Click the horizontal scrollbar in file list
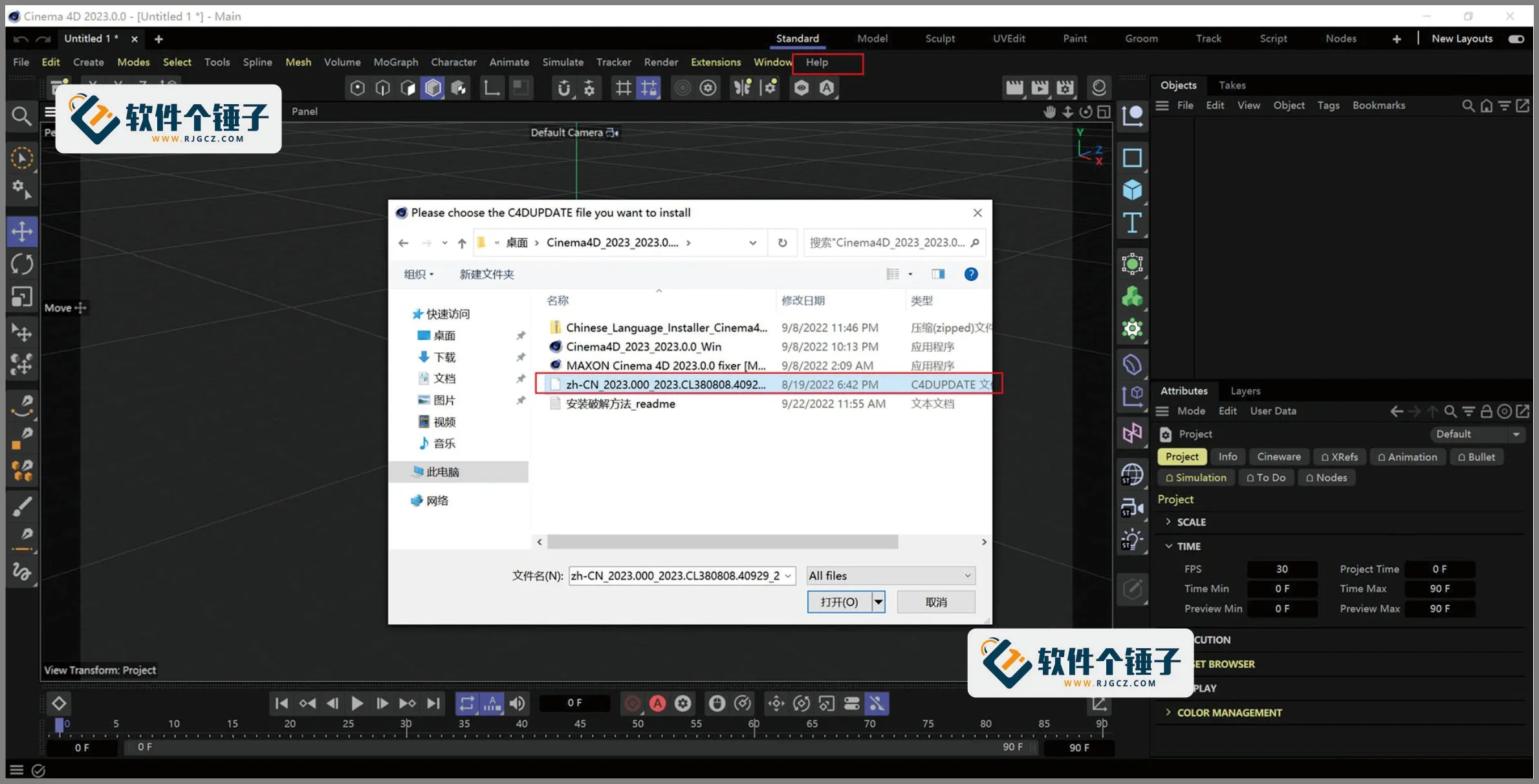The image size is (1539, 784). click(722, 542)
